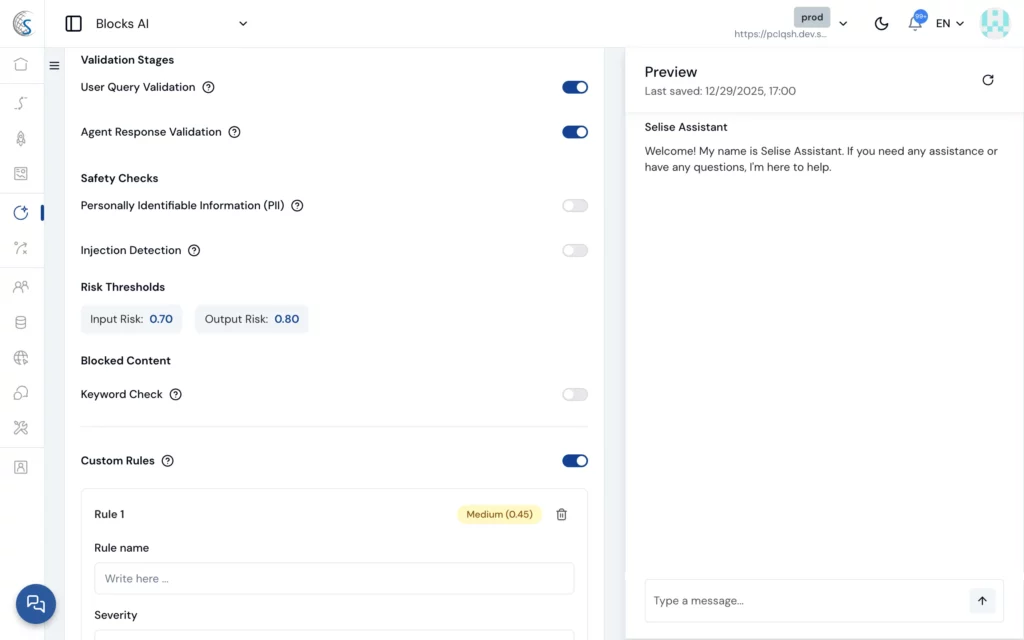
Task: Click the Input Risk 0.70 threshold chip
Action: tap(131, 319)
